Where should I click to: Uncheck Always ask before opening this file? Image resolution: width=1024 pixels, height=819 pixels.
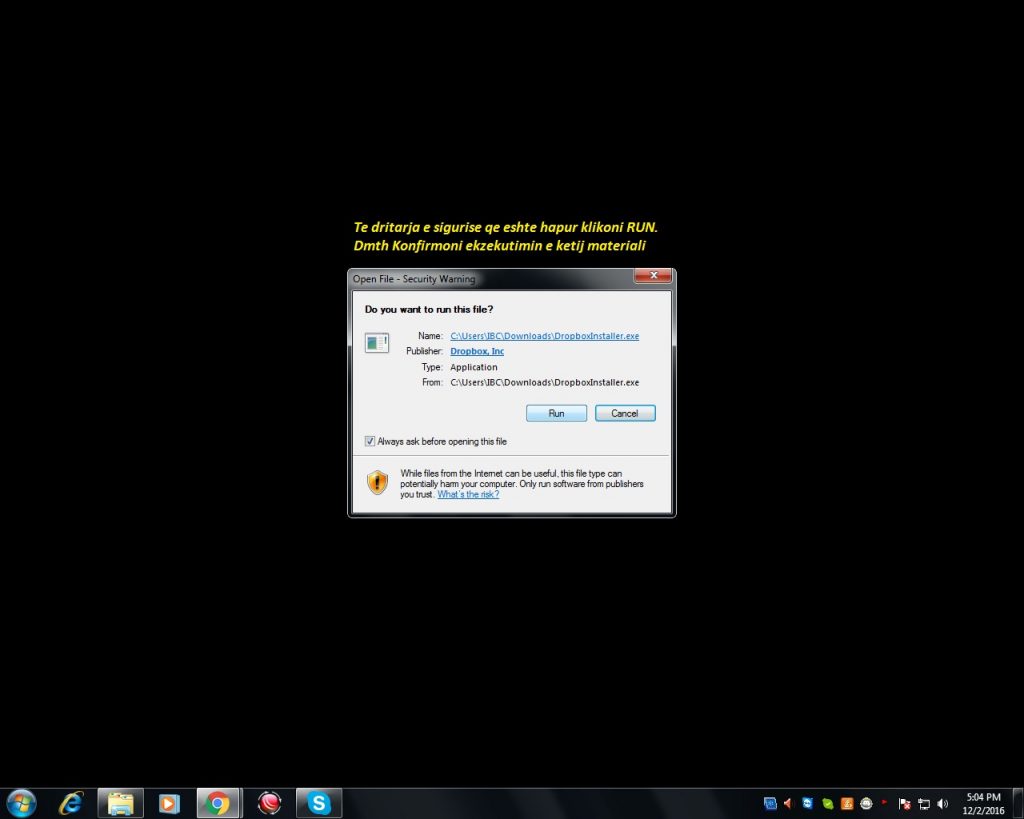pos(370,442)
